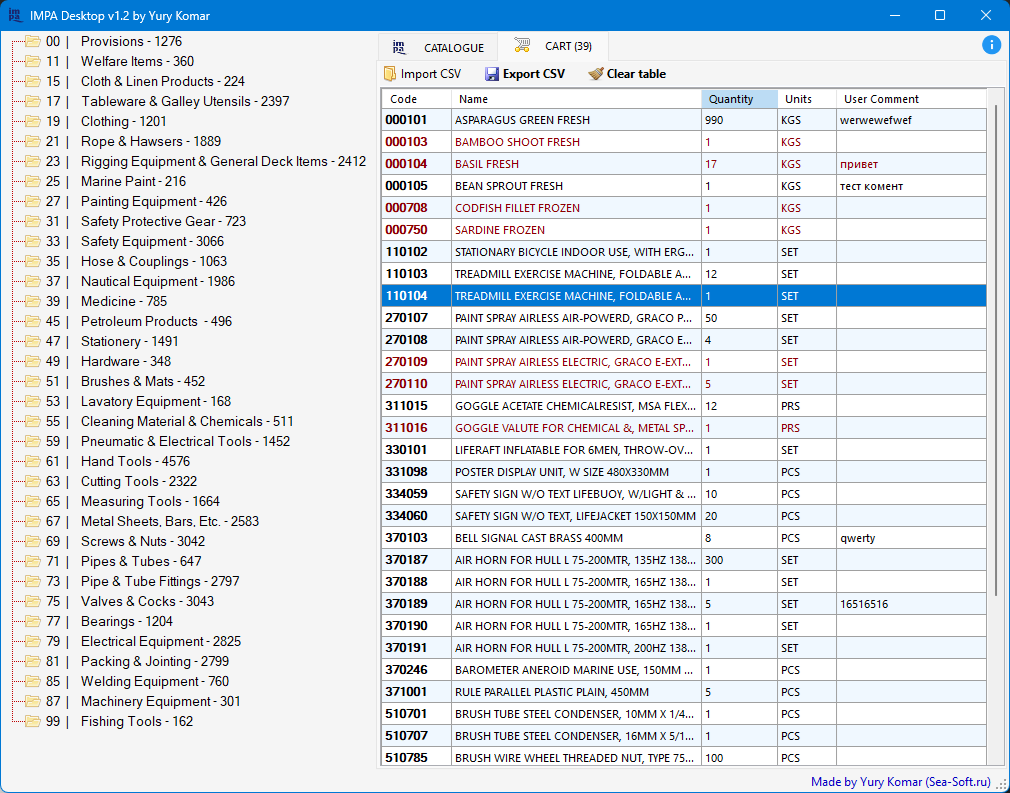Viewport: 1010px width, 793px height.
Task: Click the Export CSV floppy disk icon
Action: click(492, 74)
